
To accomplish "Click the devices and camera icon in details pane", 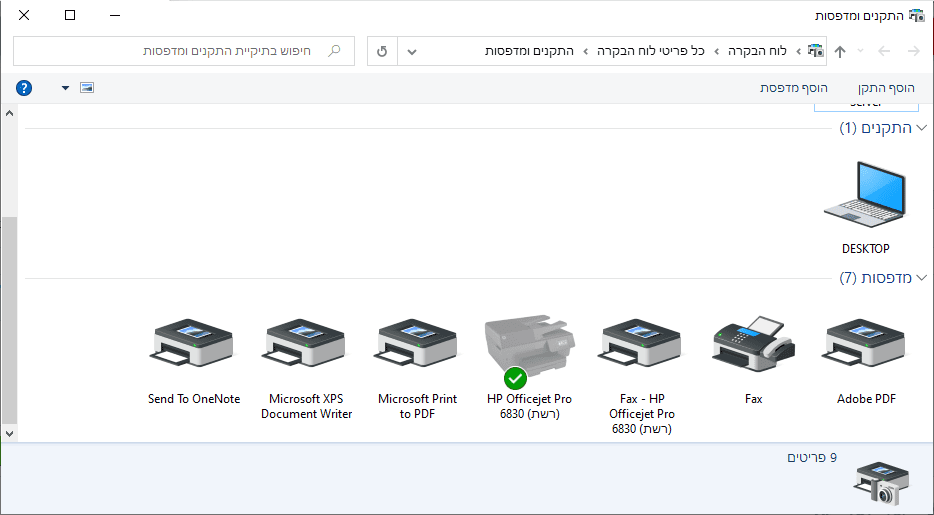I will [x=882, y=484].
